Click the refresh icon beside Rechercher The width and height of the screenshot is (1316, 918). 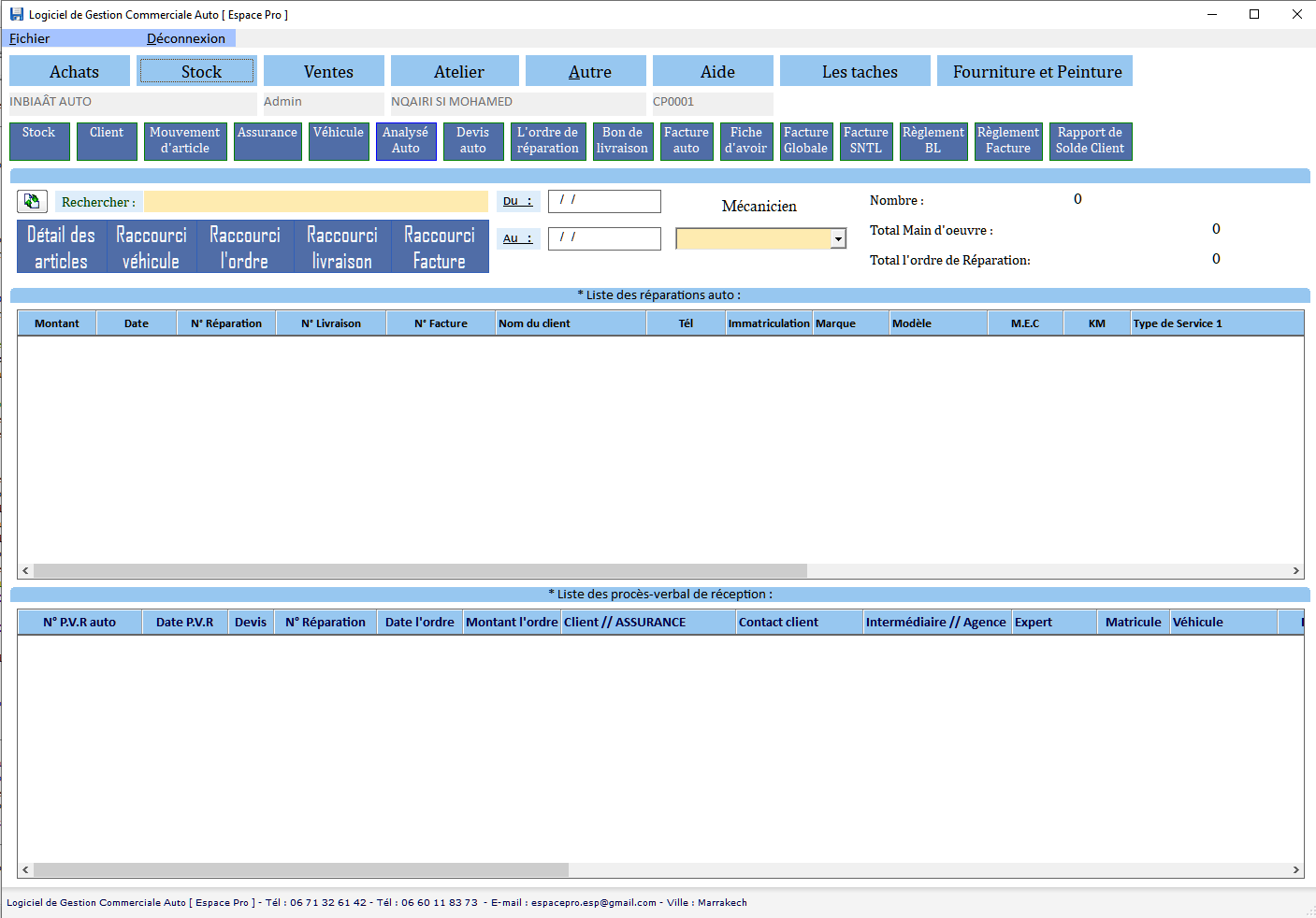(32, 201)
